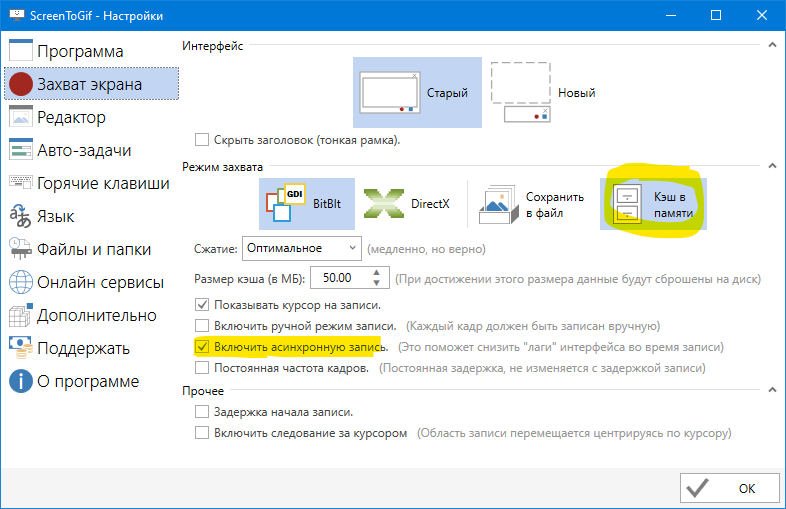
Task: Switch to the Язык section
Action: click(x=91, y=216)
